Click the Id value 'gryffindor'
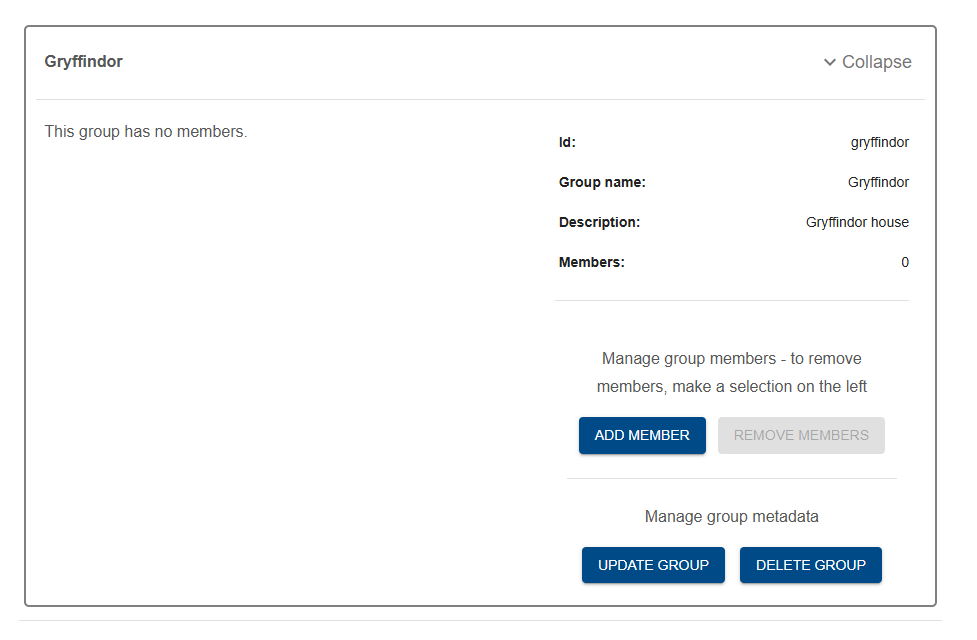 click(x=880, y=142)
